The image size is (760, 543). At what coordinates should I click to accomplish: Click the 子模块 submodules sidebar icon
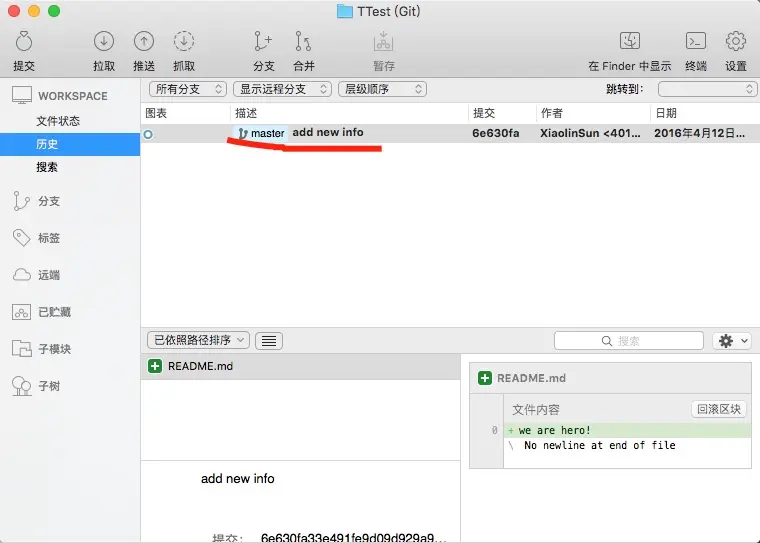pos(21,349)
